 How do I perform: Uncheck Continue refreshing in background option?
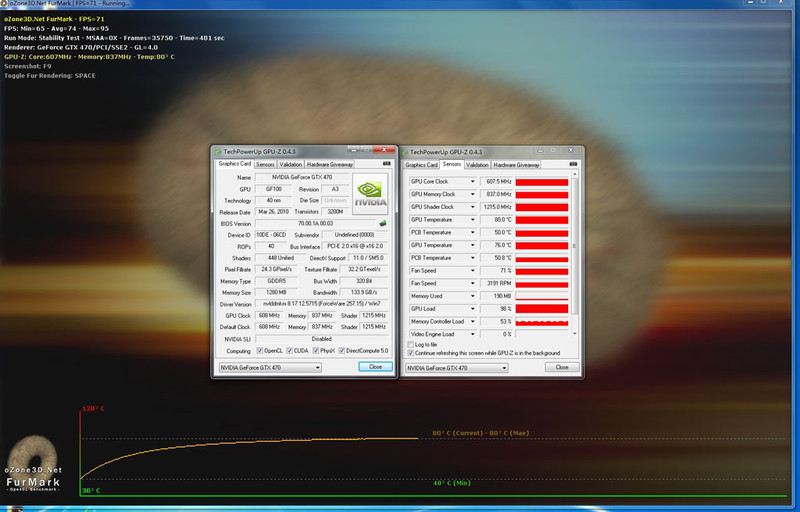click(411, 353)
